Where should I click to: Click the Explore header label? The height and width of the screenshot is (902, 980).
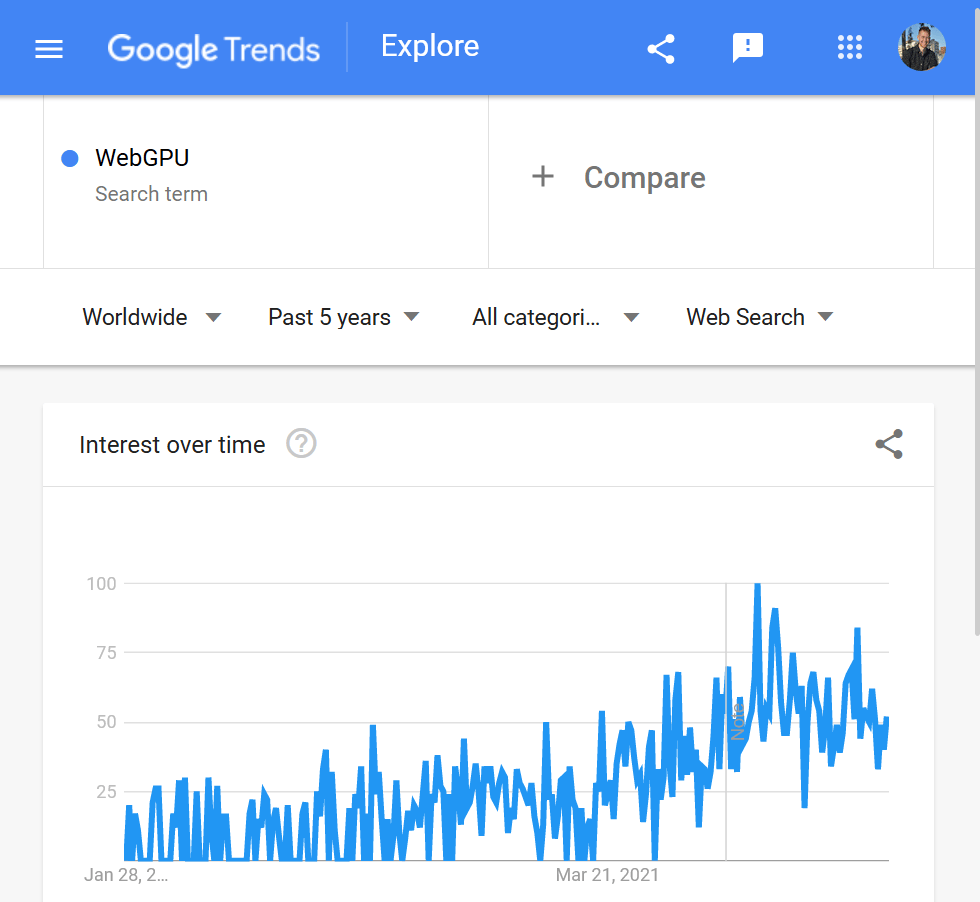click(430, 46)
